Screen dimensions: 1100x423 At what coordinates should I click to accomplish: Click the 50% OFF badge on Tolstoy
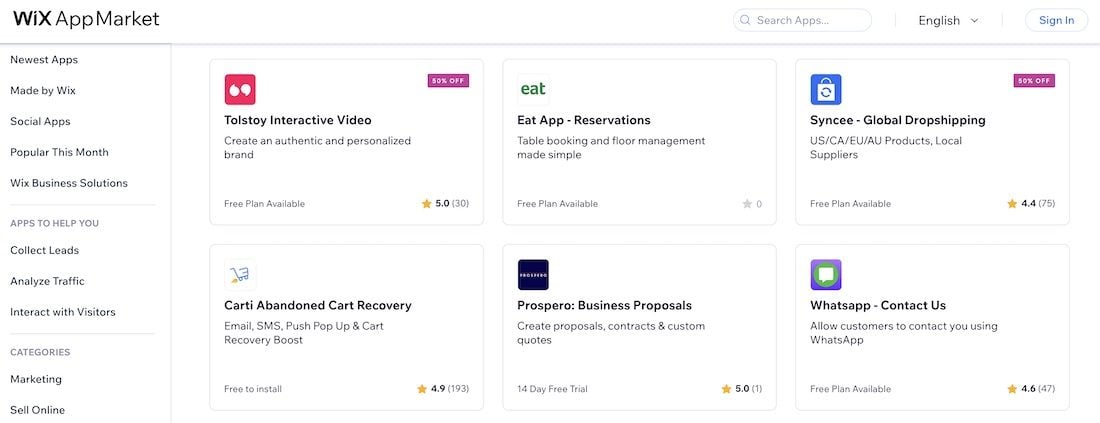448,81
